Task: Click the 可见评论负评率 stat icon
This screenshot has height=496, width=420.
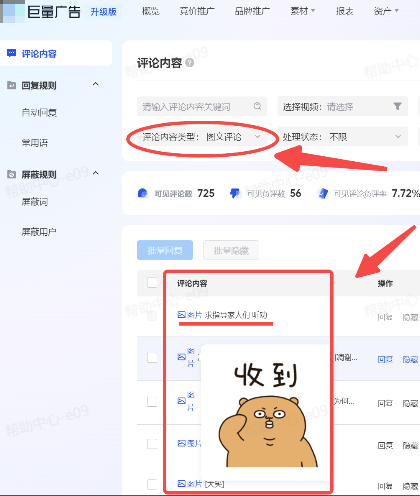Action: pos(322,193)
